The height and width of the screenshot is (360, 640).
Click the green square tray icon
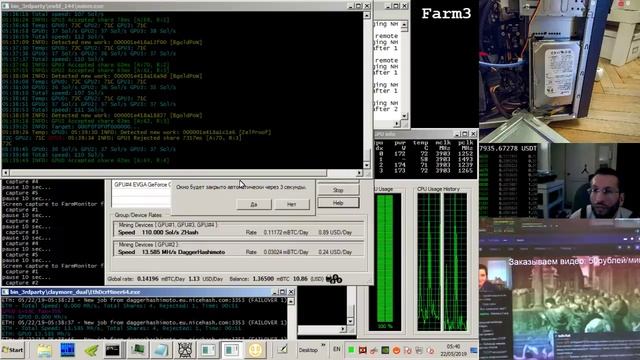click(x=351, y=350)
